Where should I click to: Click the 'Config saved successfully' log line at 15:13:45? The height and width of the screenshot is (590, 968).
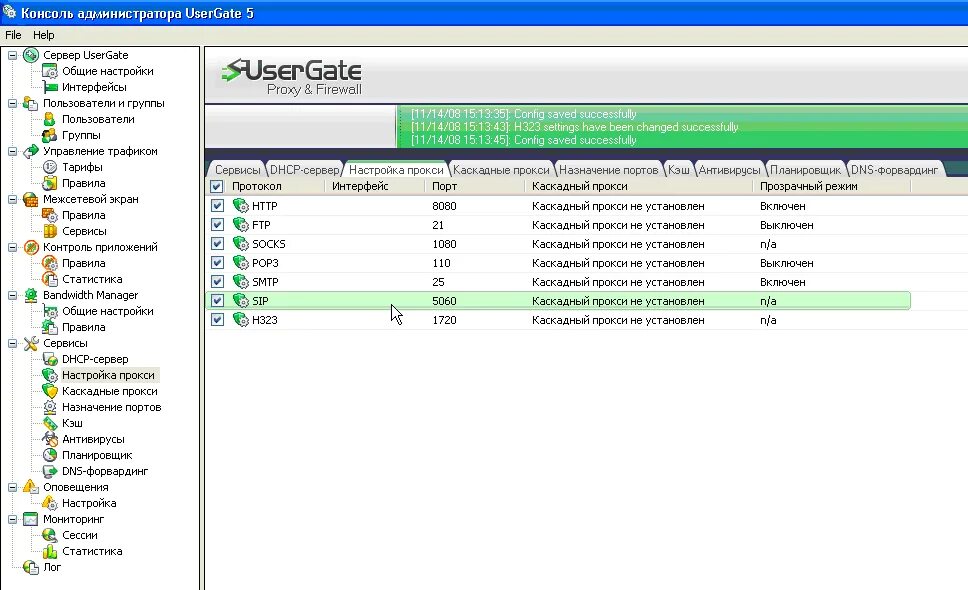pyautogui.click(x=524, y=140)
